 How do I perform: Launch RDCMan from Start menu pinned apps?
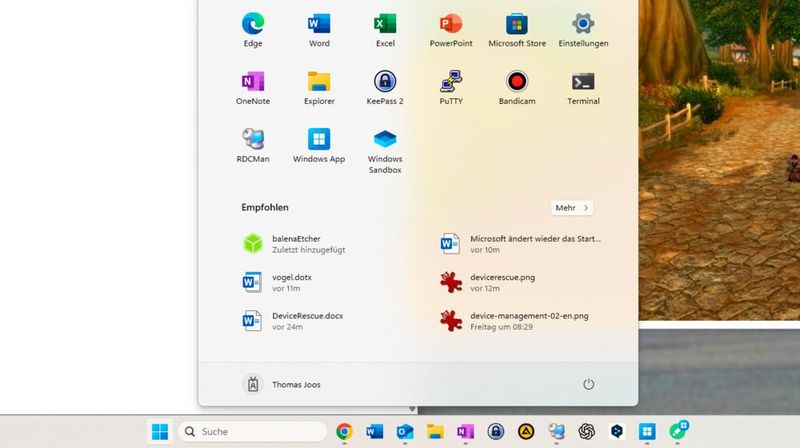coord(253,145)
